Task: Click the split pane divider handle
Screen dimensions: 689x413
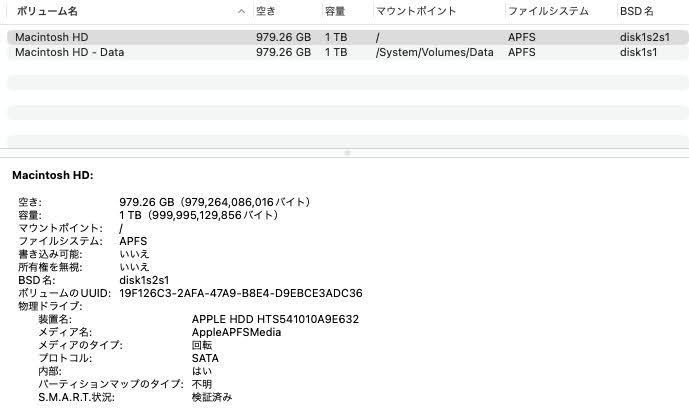Action: point(347,153)
